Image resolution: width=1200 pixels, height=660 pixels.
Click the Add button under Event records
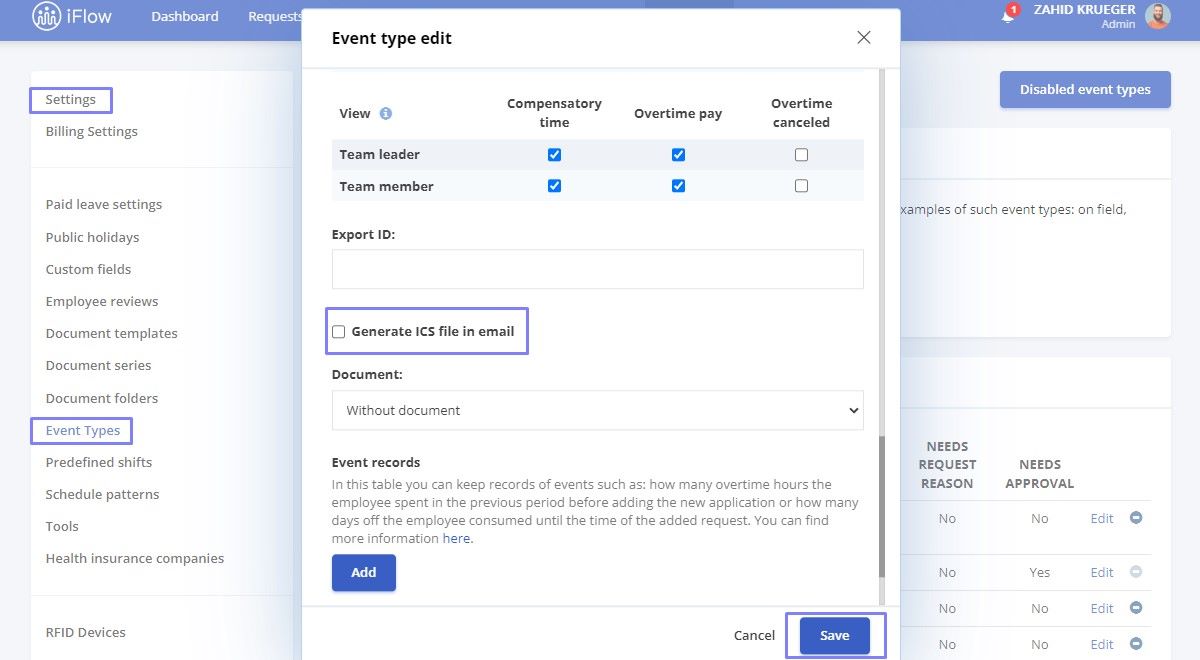[364, 573]
